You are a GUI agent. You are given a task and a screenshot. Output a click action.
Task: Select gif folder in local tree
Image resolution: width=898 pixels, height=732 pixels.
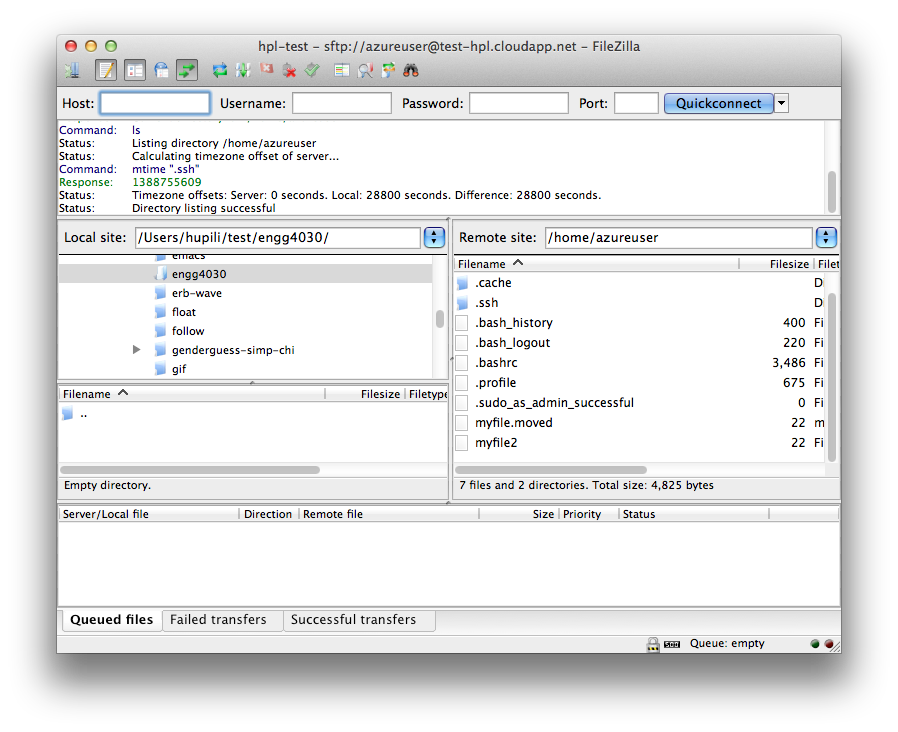coord(246,369)
